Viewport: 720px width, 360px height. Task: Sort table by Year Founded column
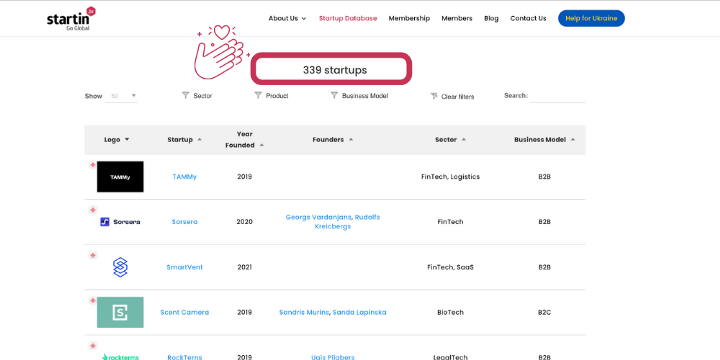(x=244, y=140)
